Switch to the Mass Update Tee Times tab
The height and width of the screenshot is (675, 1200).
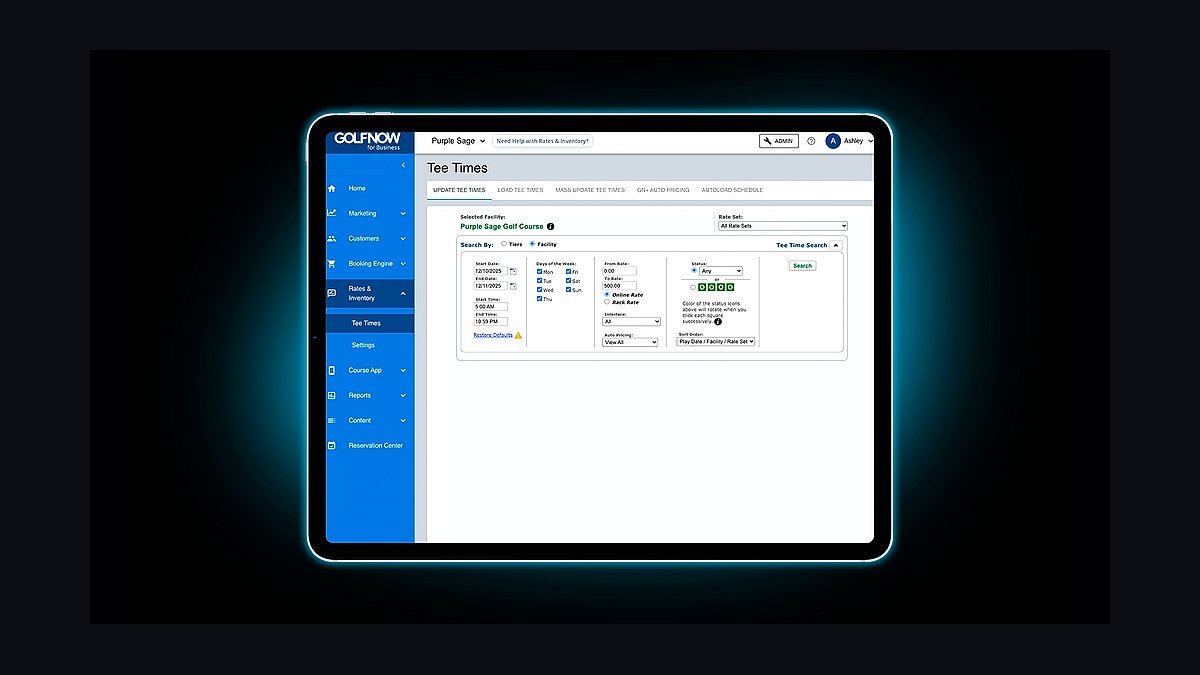point(590,190)
